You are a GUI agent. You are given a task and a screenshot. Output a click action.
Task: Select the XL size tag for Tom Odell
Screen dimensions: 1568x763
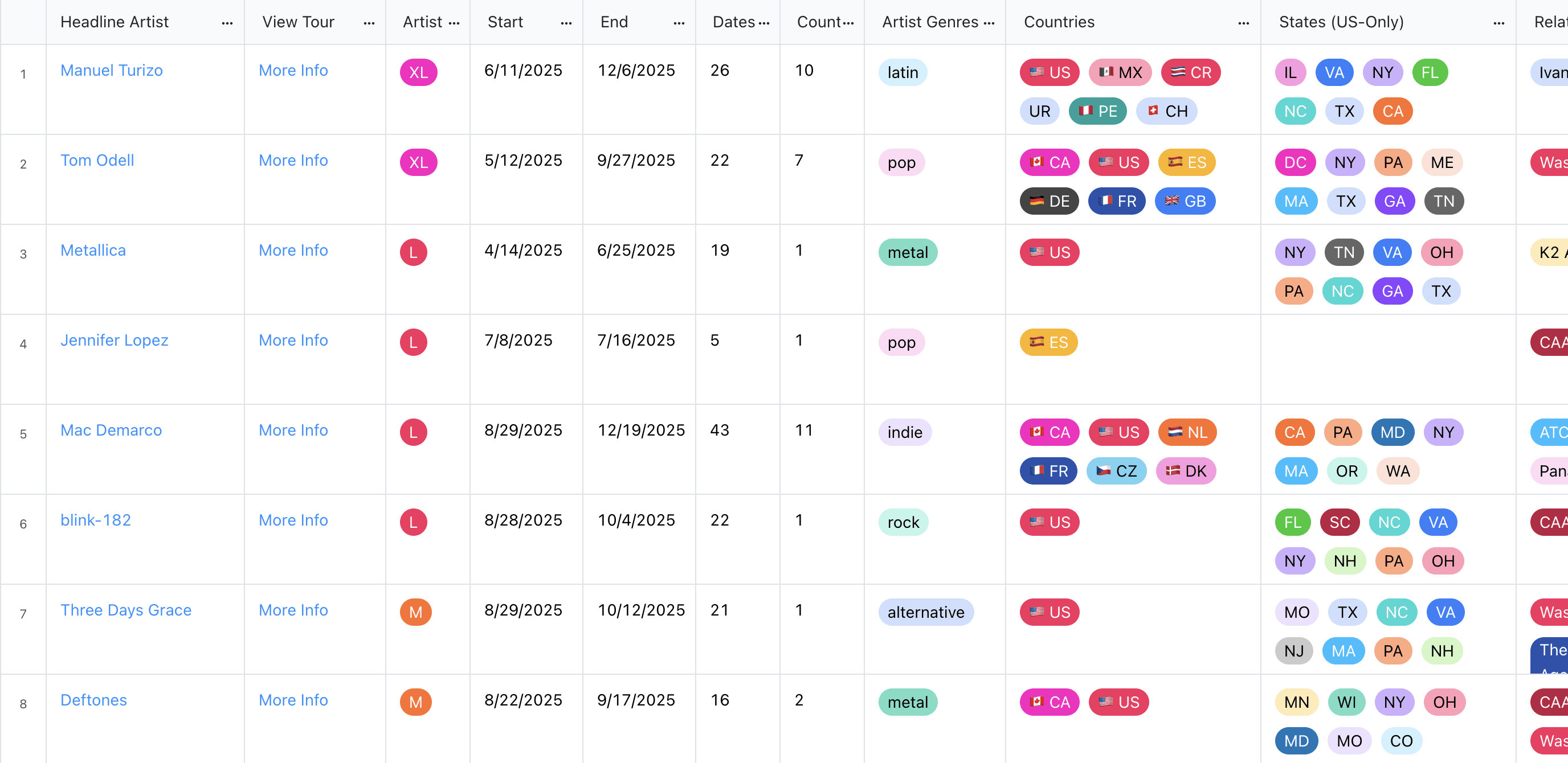[x=418, y=162]
